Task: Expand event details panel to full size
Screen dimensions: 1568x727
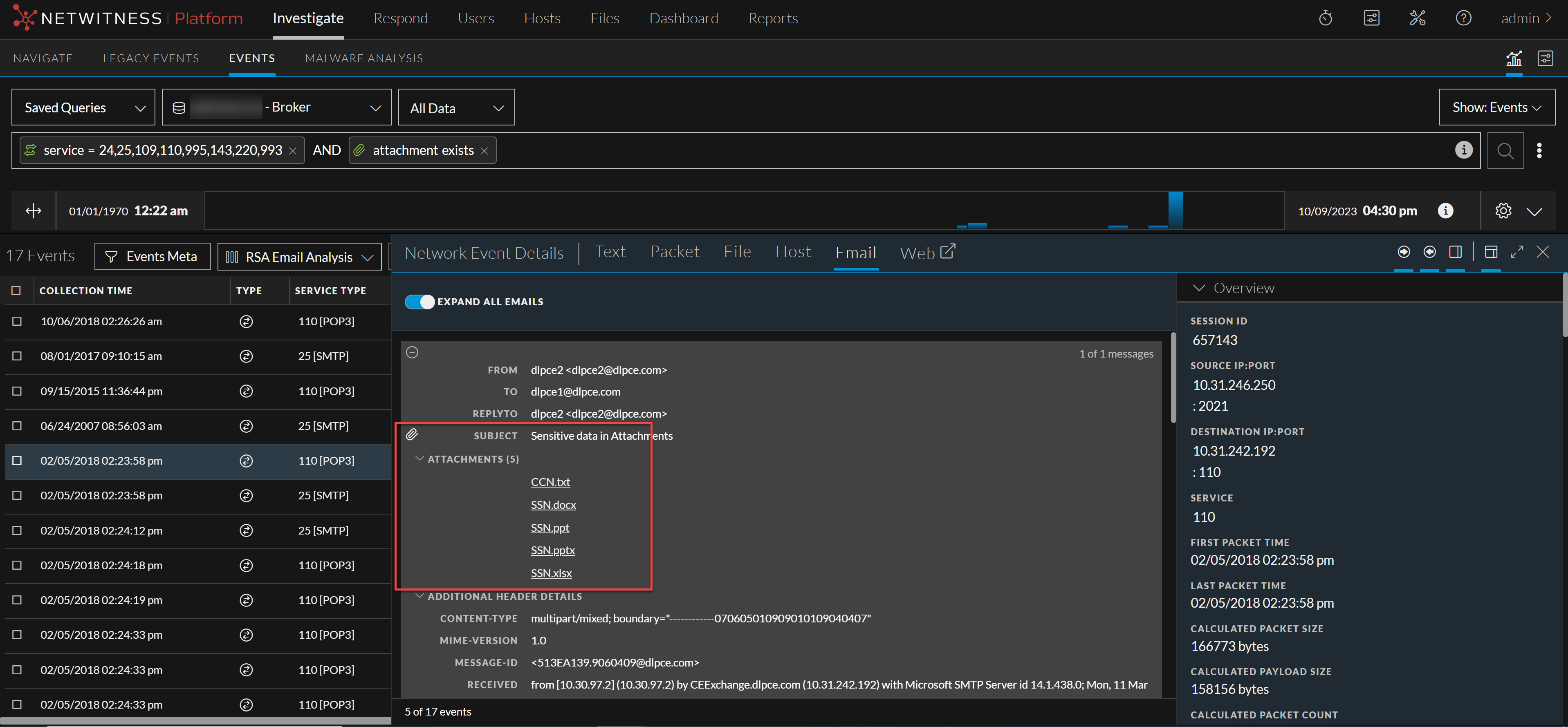Action: 1516,252
